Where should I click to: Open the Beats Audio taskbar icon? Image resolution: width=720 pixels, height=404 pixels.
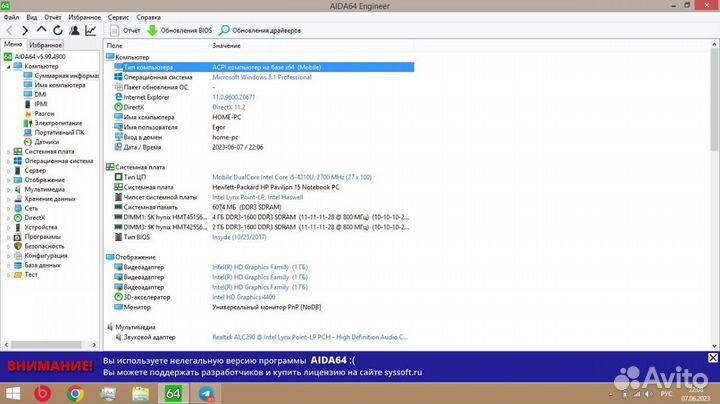tap(43, 394)
